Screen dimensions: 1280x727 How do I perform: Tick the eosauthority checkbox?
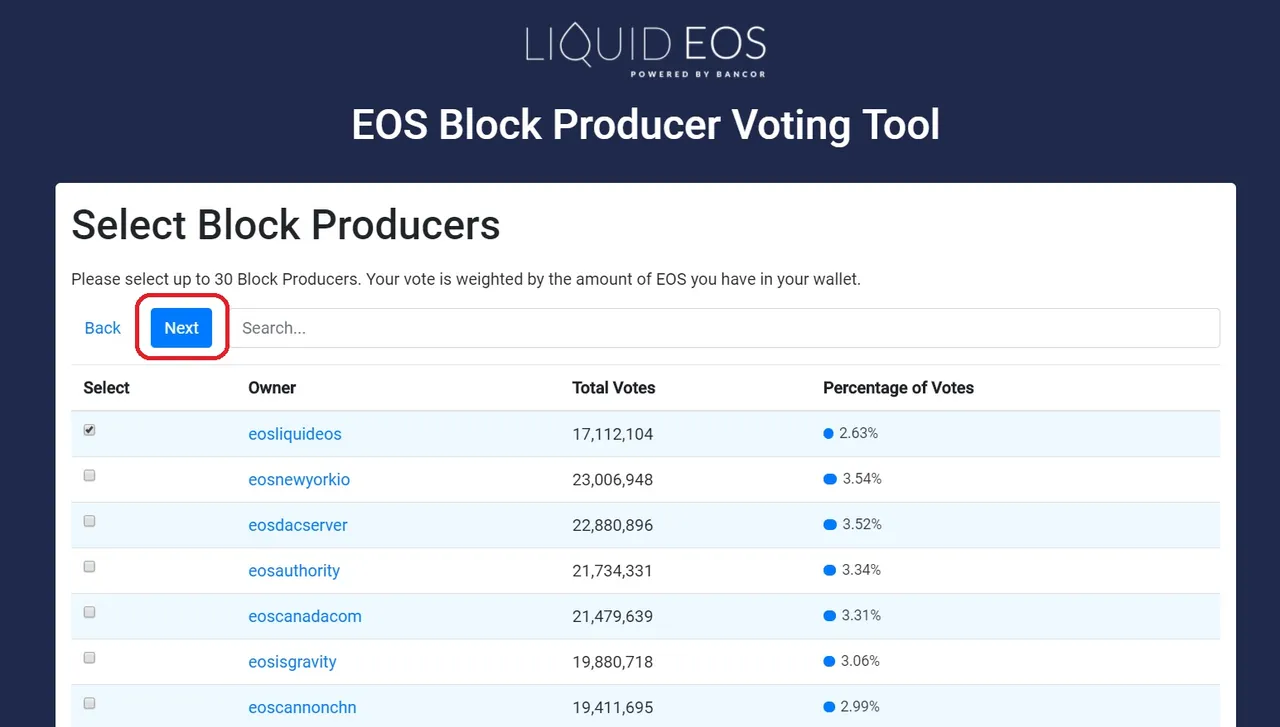tap(89, 567)
